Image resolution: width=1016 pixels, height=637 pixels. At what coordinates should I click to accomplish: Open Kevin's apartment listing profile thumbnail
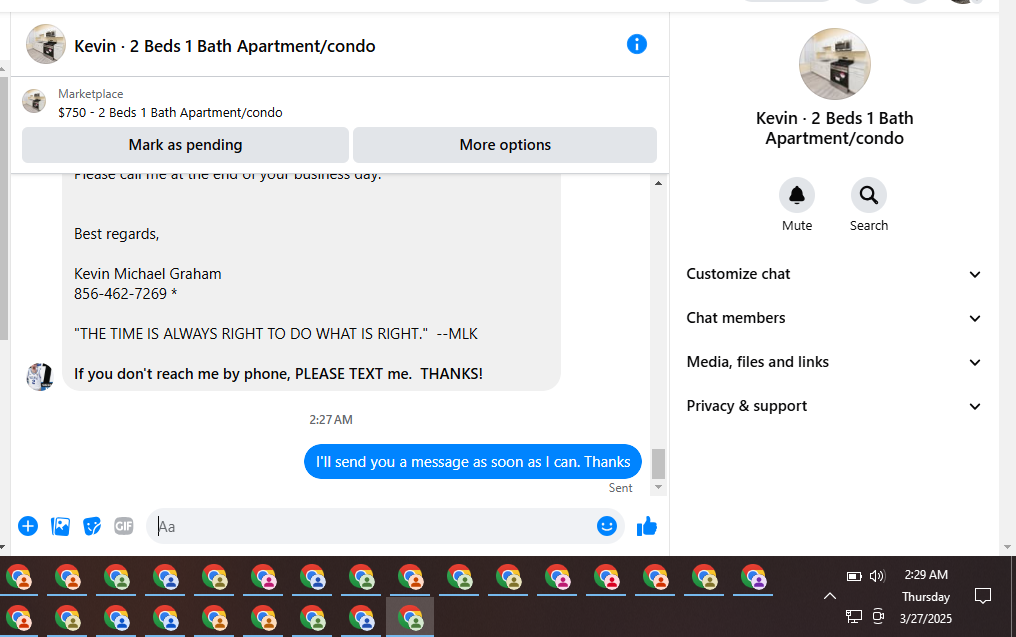click(x=835, y=64)
